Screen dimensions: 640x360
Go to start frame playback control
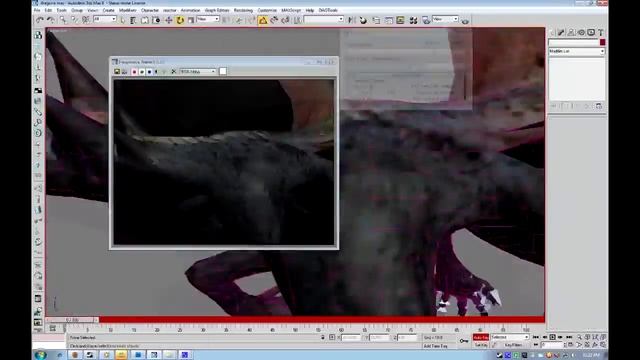point(536,337)
